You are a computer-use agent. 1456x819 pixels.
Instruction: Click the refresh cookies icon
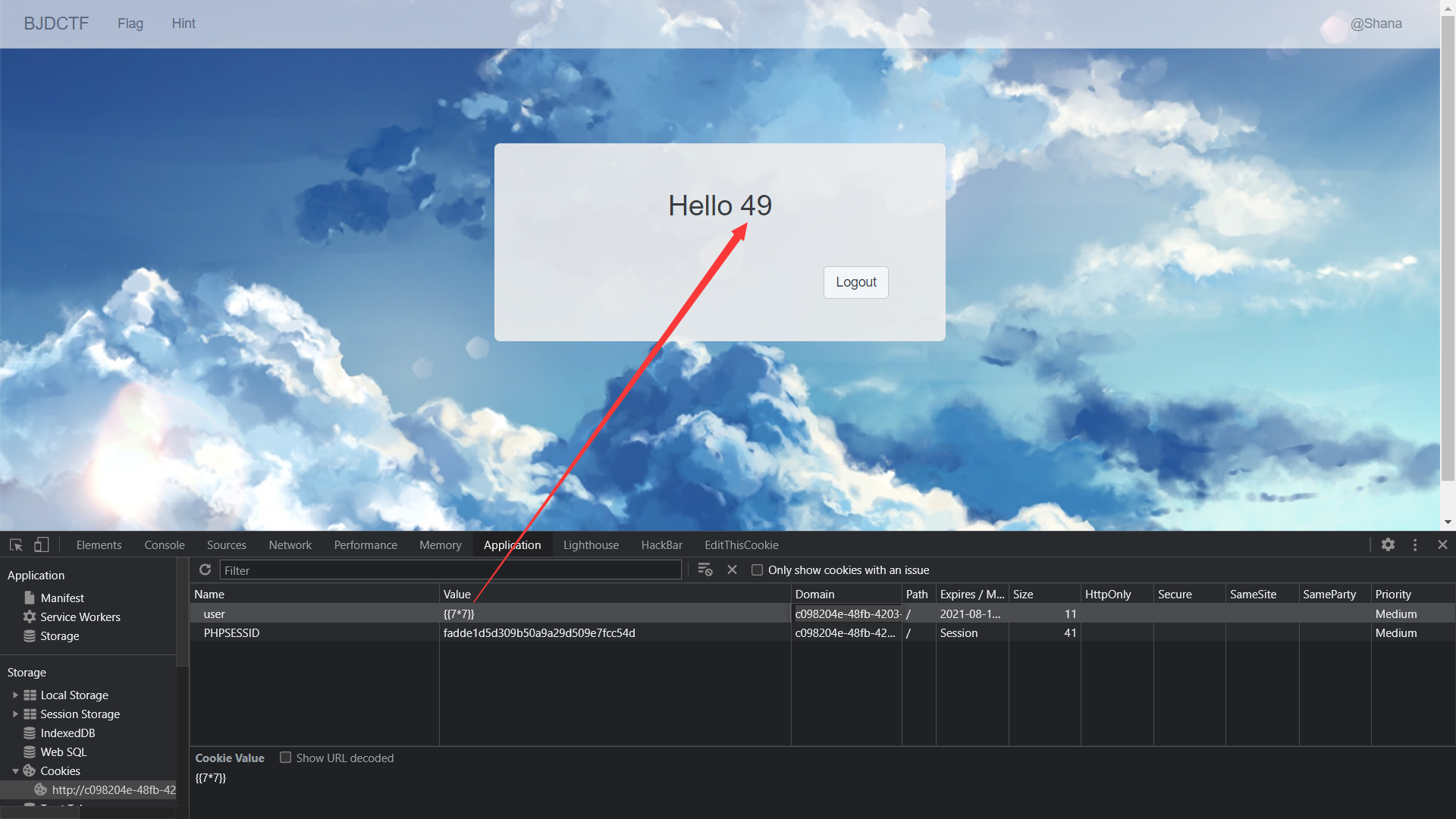205,570
